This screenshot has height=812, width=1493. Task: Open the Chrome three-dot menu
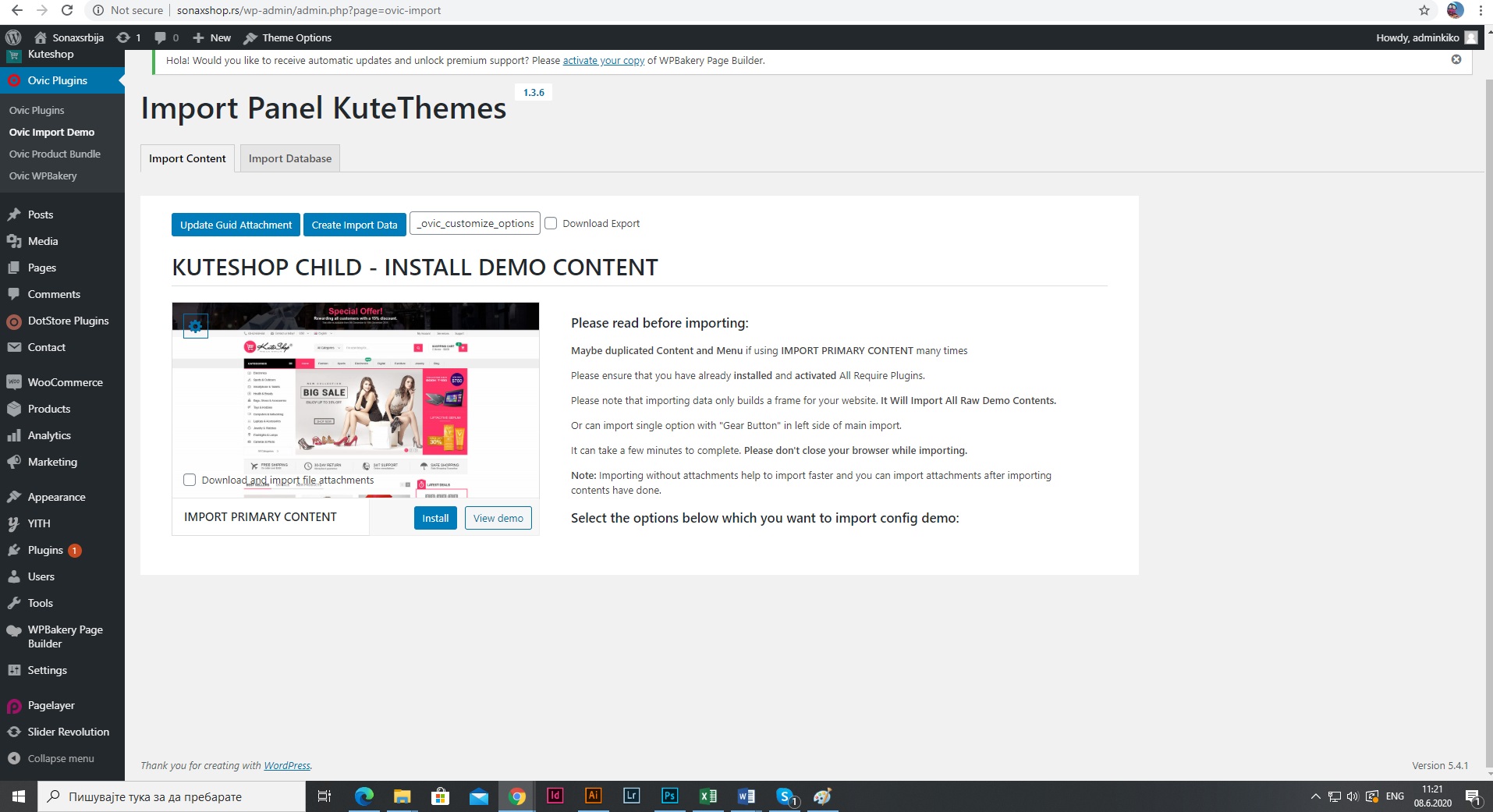pyautogui.click(x=1481, y=10)
